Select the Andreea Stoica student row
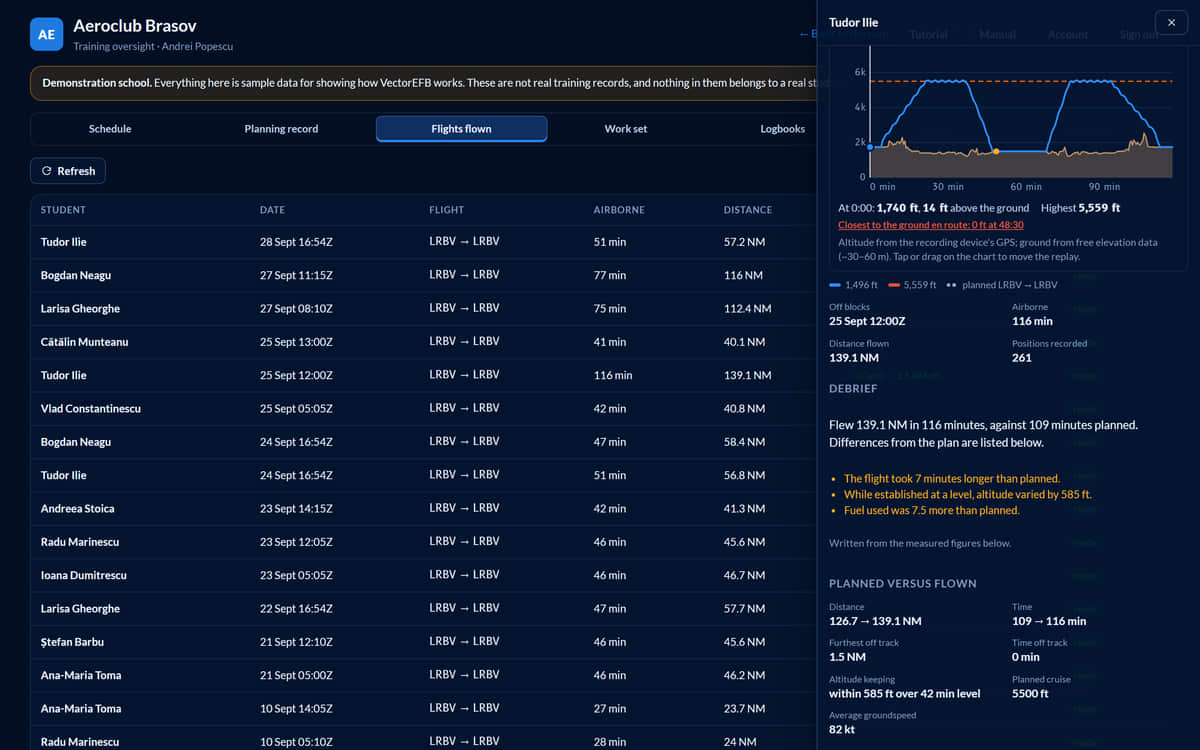The height and width of the screenshot is (750, 1200). (423, 509)
